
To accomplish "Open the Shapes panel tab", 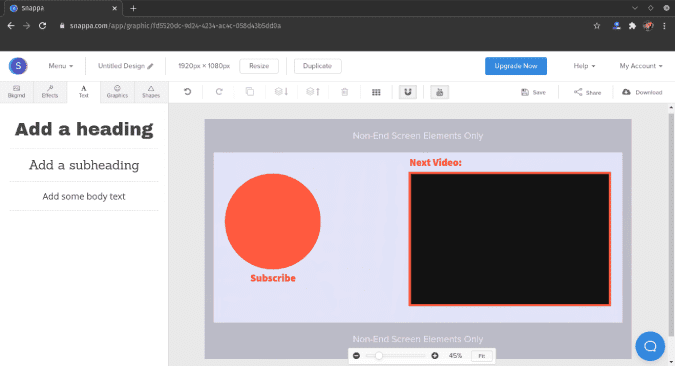I will [151, 92].
